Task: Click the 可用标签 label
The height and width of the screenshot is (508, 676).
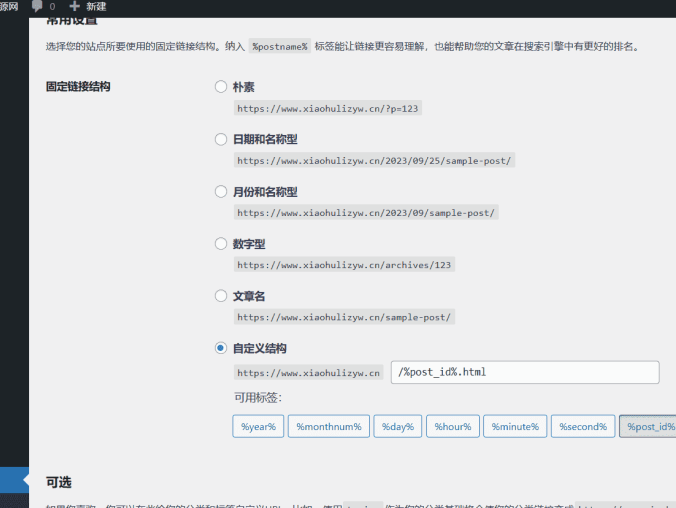Action: point(258,398)
